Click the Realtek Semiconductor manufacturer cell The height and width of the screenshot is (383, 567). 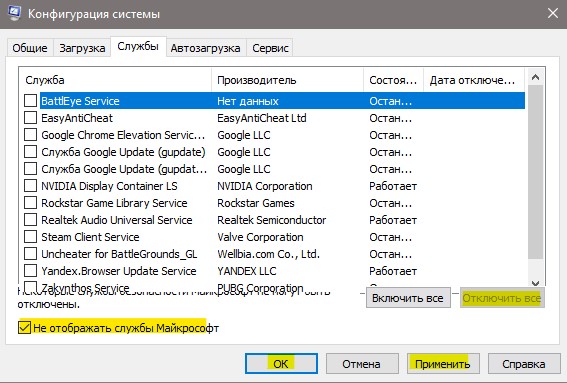tap(272, 220)
